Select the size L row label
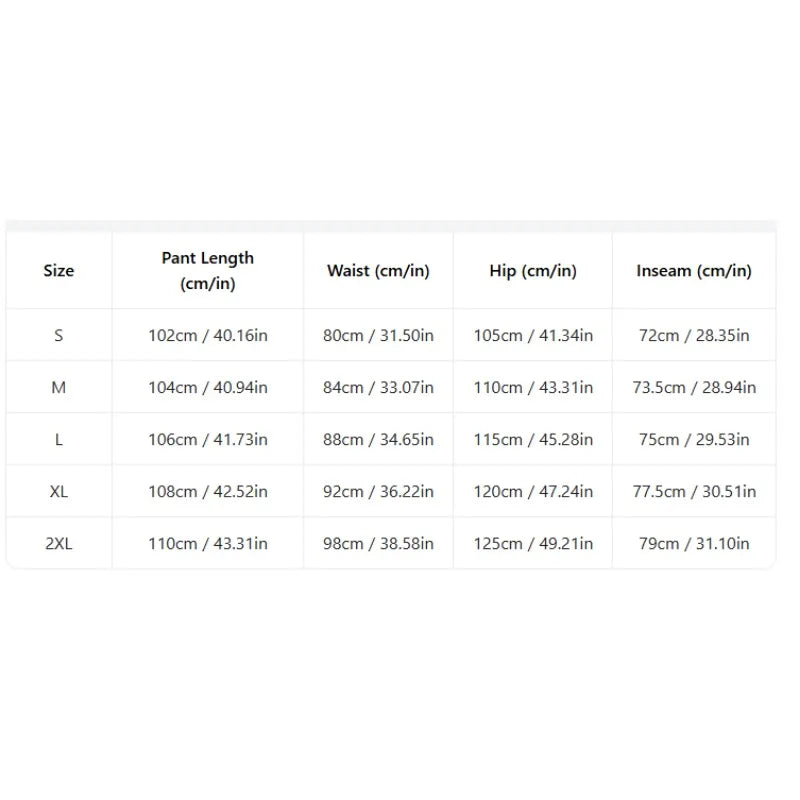 tap(59, 440)
